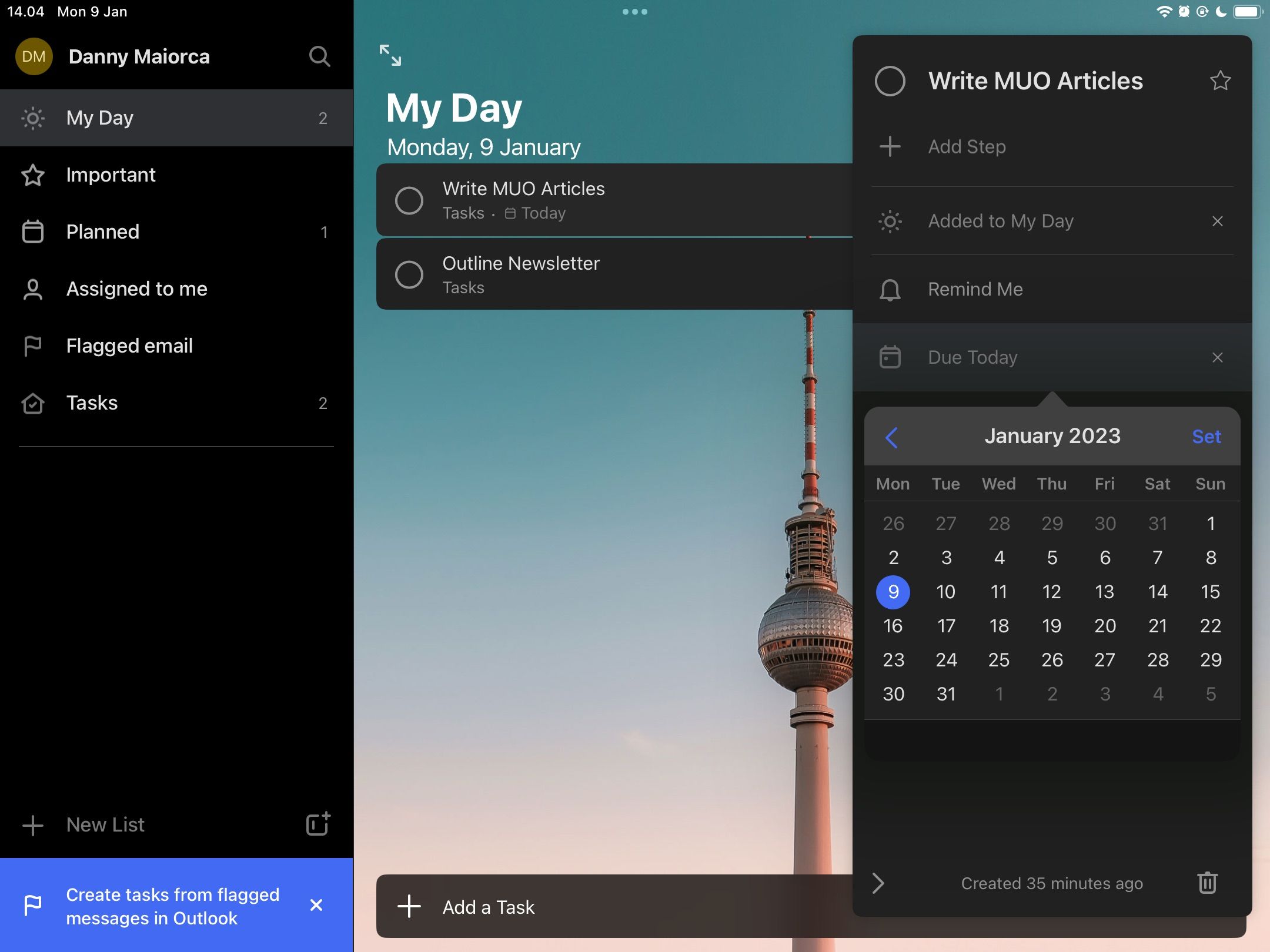Navigate to previous month using left arrow

(890, 437)
